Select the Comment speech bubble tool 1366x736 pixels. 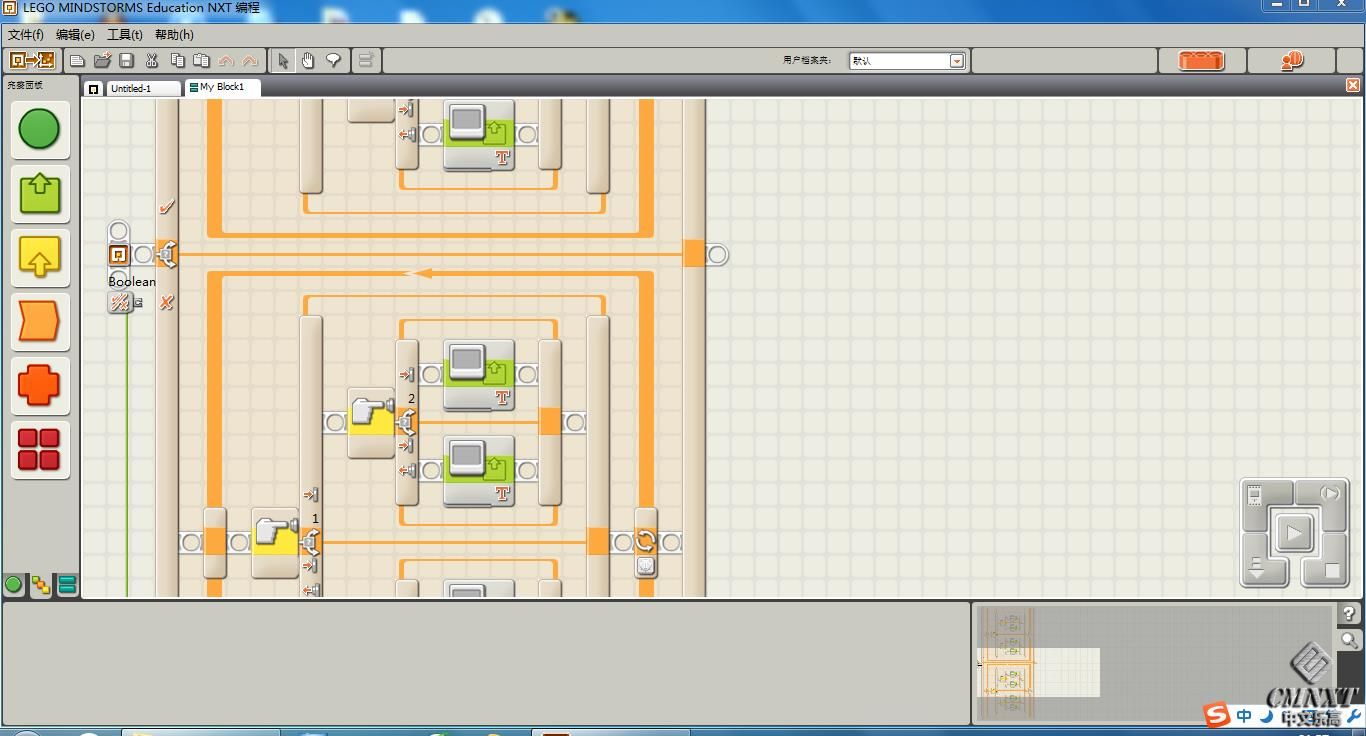coord(333,61)
